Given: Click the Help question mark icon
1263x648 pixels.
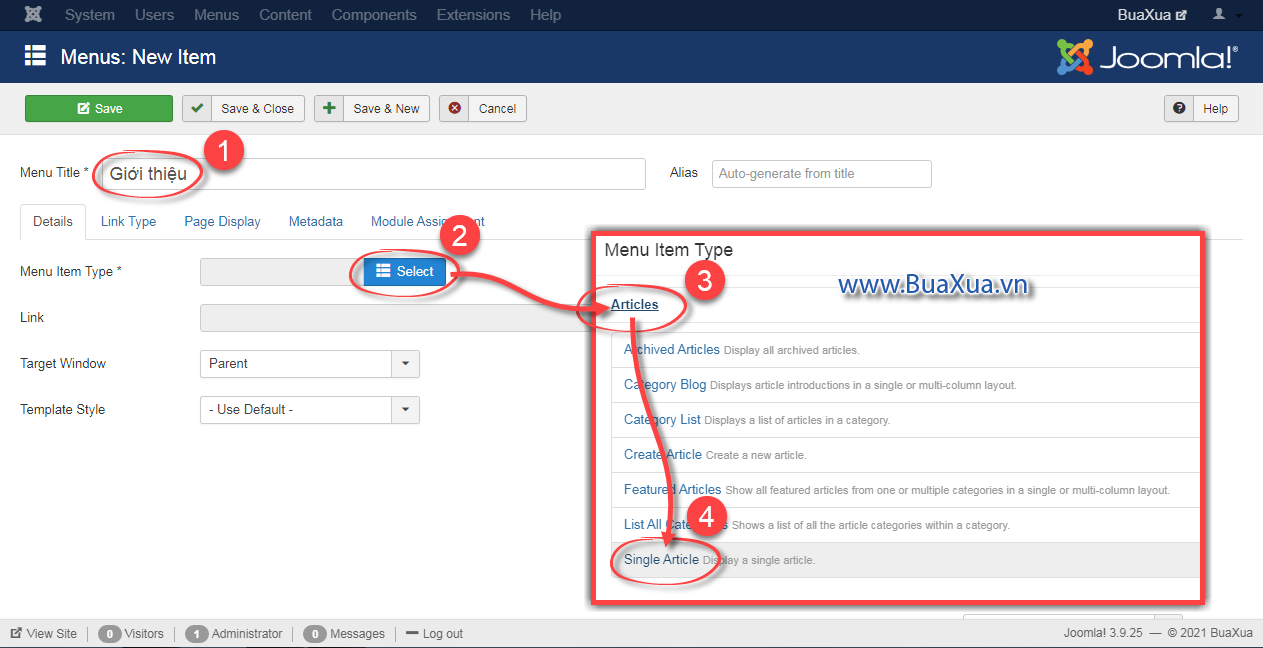Looking at the screenshot, I should pos(1180,108).
